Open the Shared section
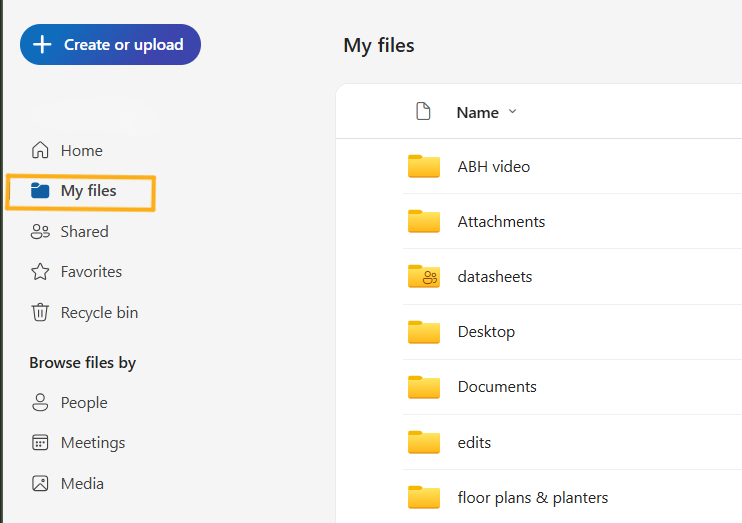 pos(70,231)
